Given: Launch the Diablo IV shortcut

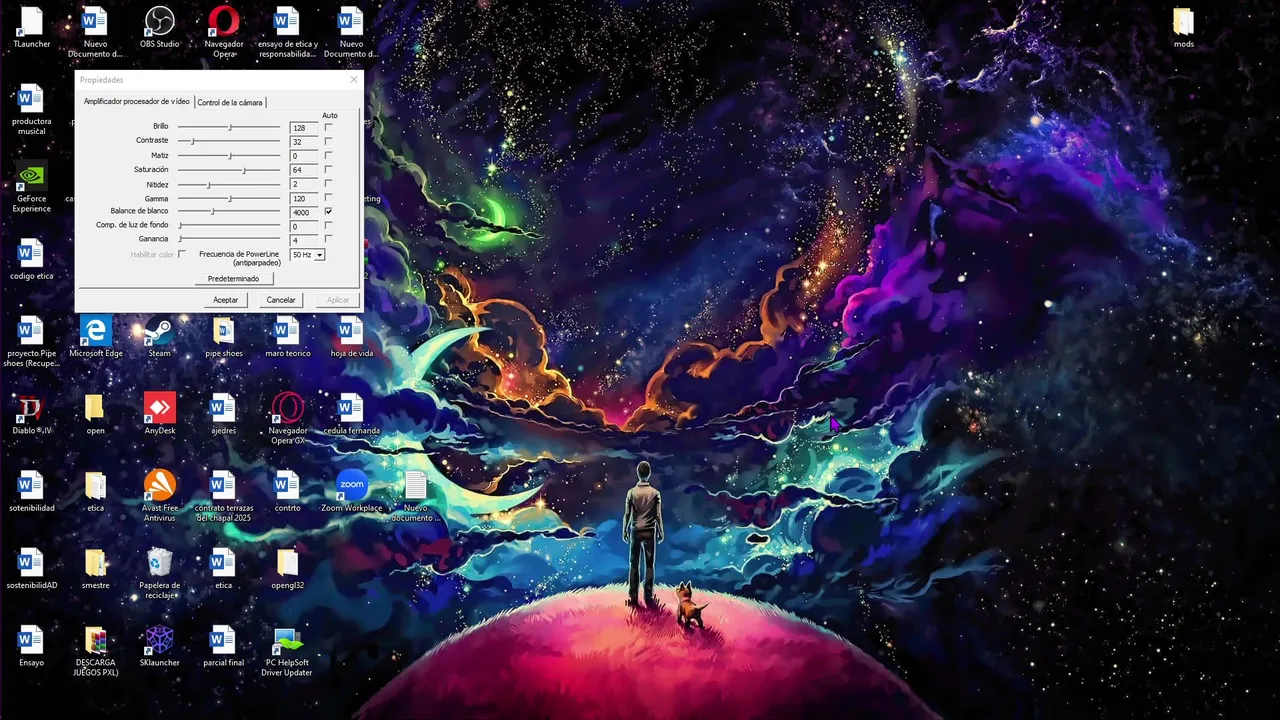Looking at the screenshot, I should pyautogui.click(x=31, y=414).
